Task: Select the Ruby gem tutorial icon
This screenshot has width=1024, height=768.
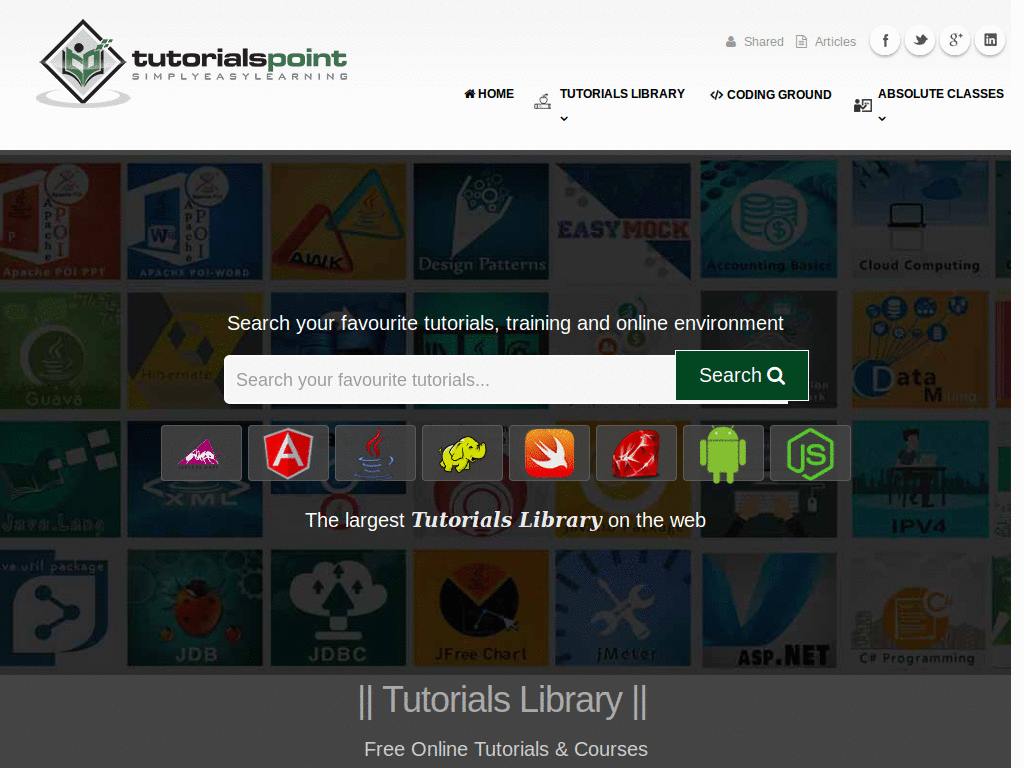Action: pos(636,452)
